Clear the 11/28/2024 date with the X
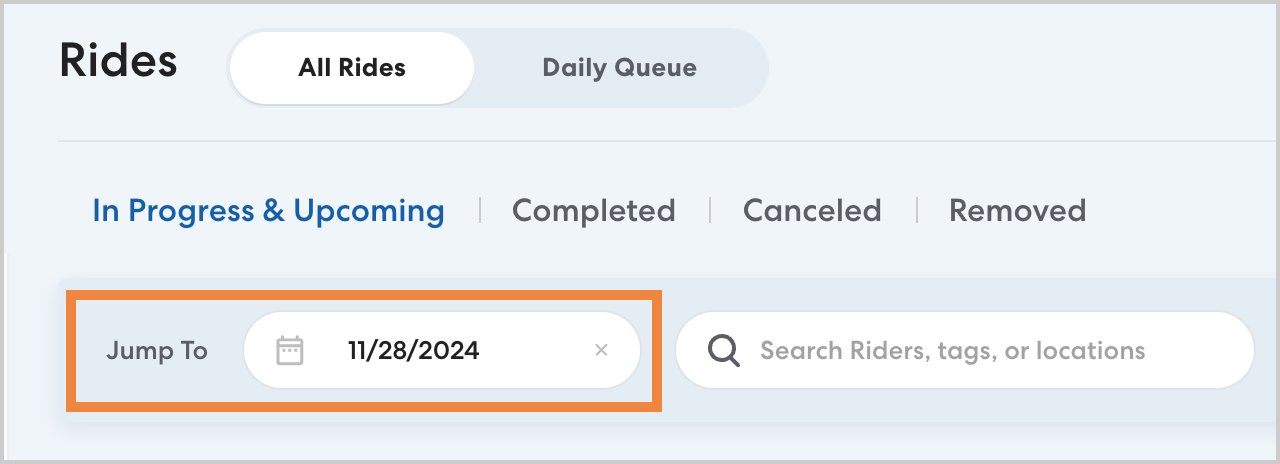 click(x=601, y=350)
